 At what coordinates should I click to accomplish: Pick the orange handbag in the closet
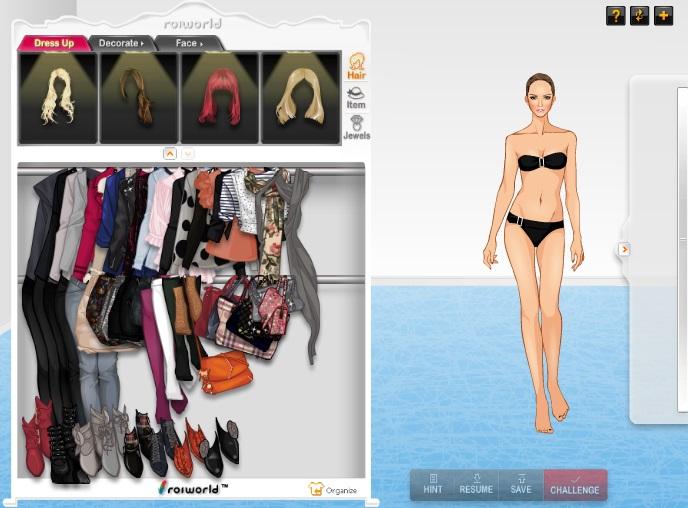coord(225,372)
